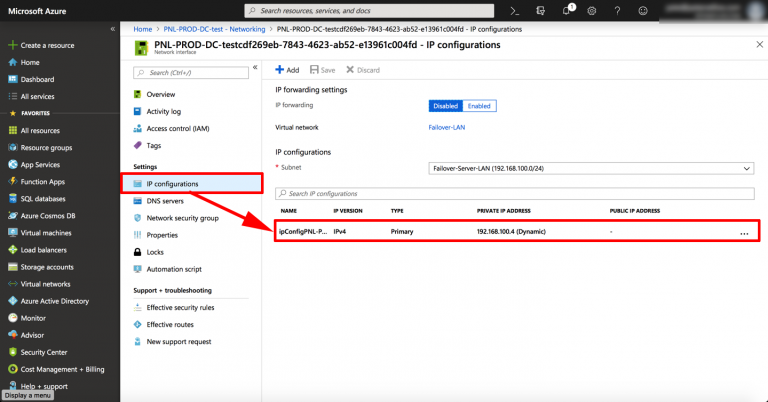Image resolution: width=768 pixels, height=402 pixels.
Task: Sort the table by PRIVATE IP ADDRESS header
Action: [504, 211]
